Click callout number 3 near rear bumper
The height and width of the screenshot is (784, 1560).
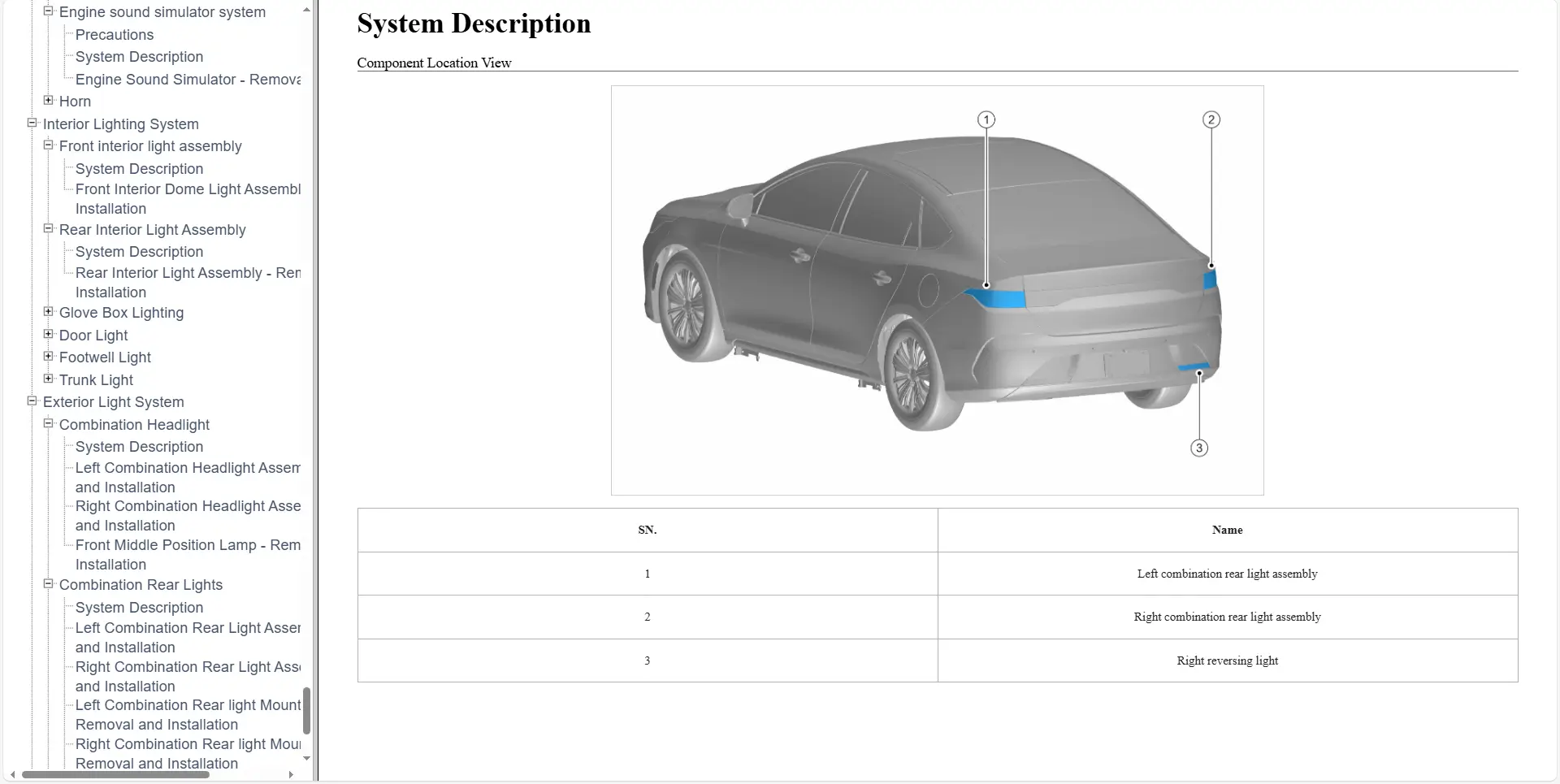tap(1198, 448)
